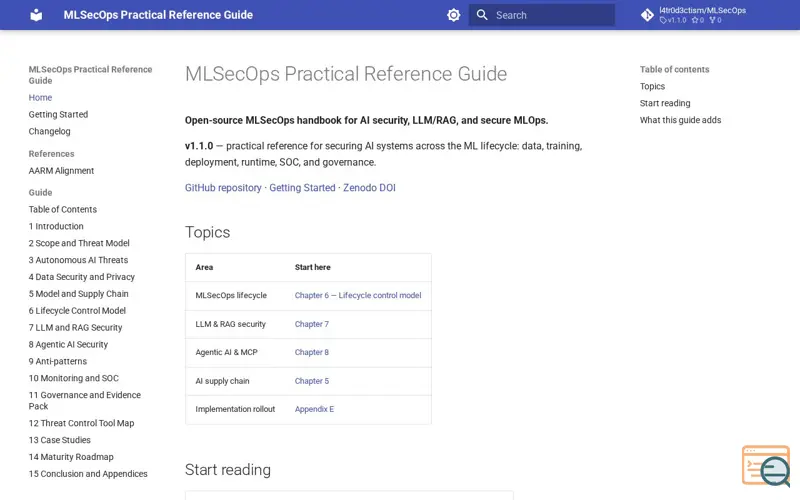Click the search magnifier icon
The image size is (800, 500).
(482, 15)
